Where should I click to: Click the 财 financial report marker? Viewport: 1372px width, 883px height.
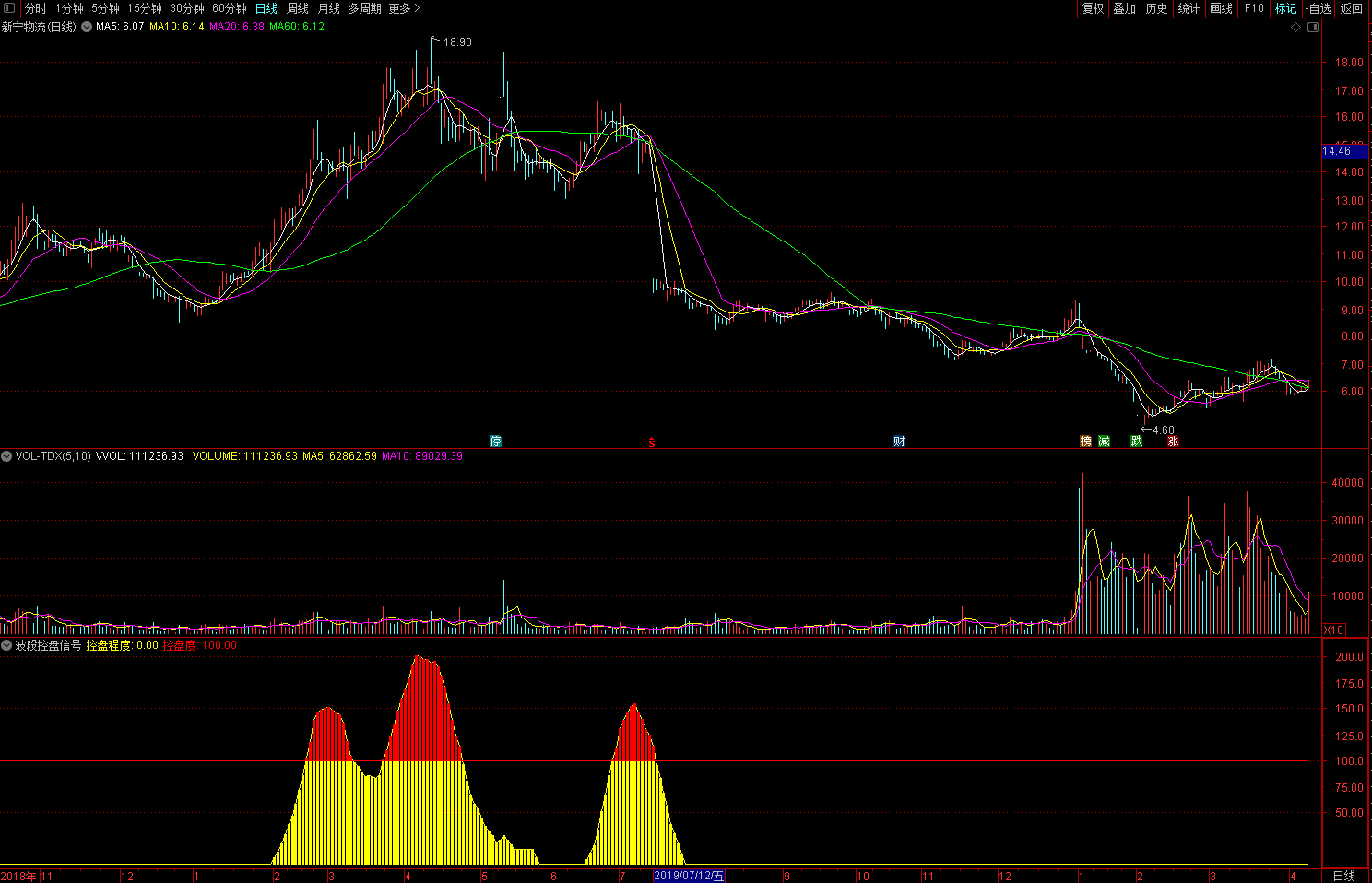899,441
